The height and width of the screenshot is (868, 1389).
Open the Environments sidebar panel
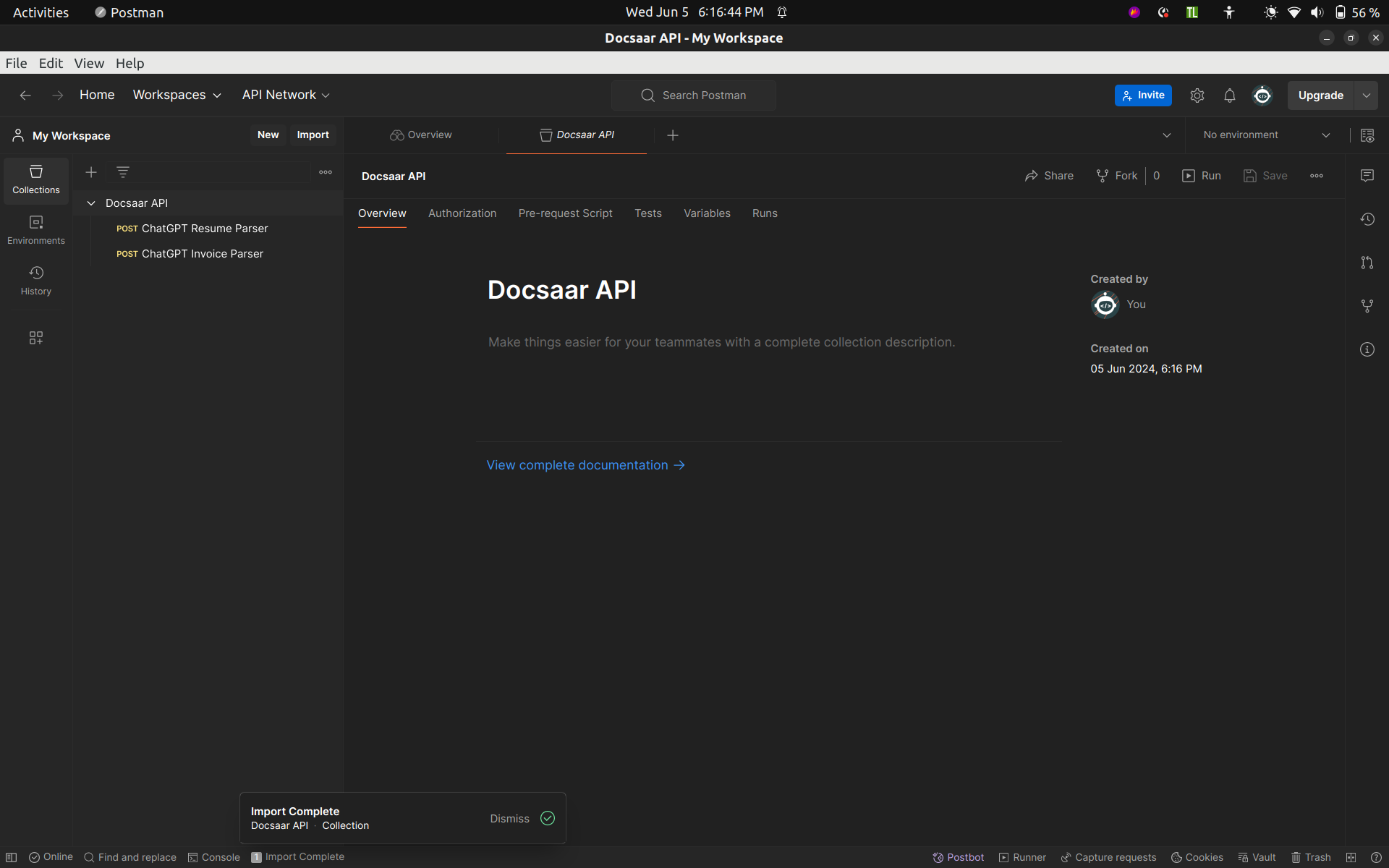click(x=36, y=230)
